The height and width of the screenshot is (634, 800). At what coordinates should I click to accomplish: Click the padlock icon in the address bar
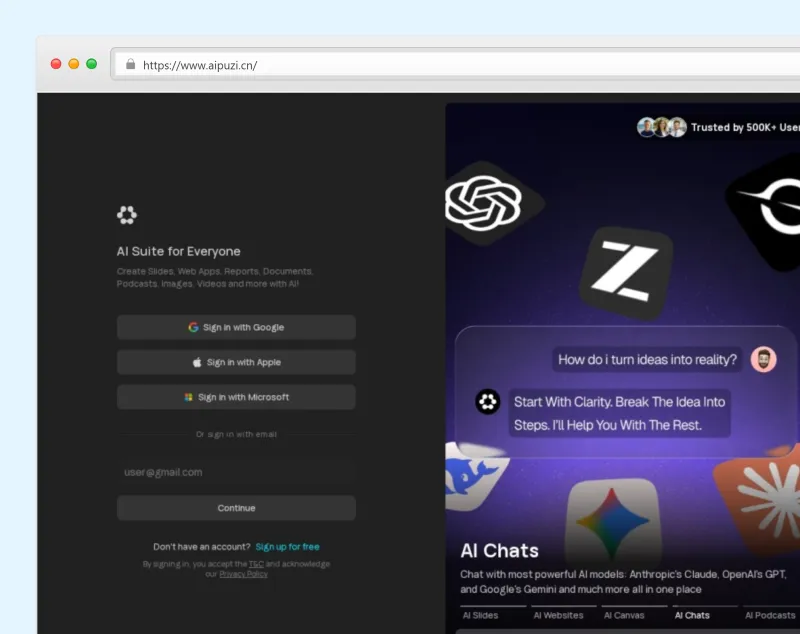(131, 64)
